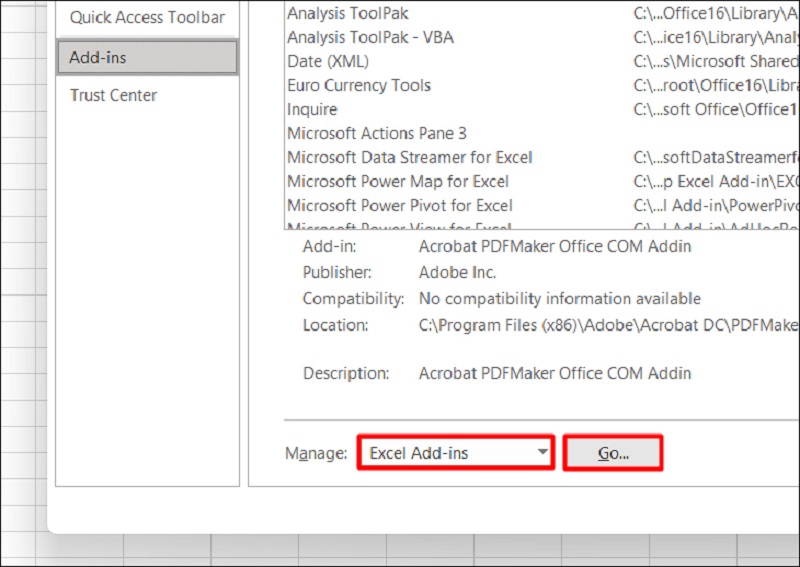The image size is (800, 567).
Task: Select the Inquire add-in row
Action: point(312,110)
